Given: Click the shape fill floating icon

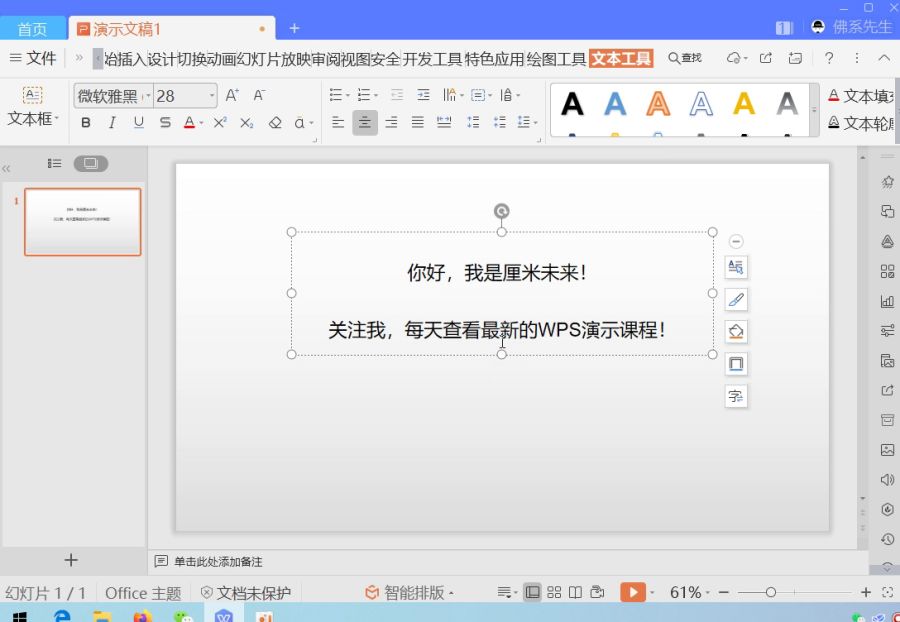Looking at the screenshot, I should pyautogui.click(x=736, y=332).
